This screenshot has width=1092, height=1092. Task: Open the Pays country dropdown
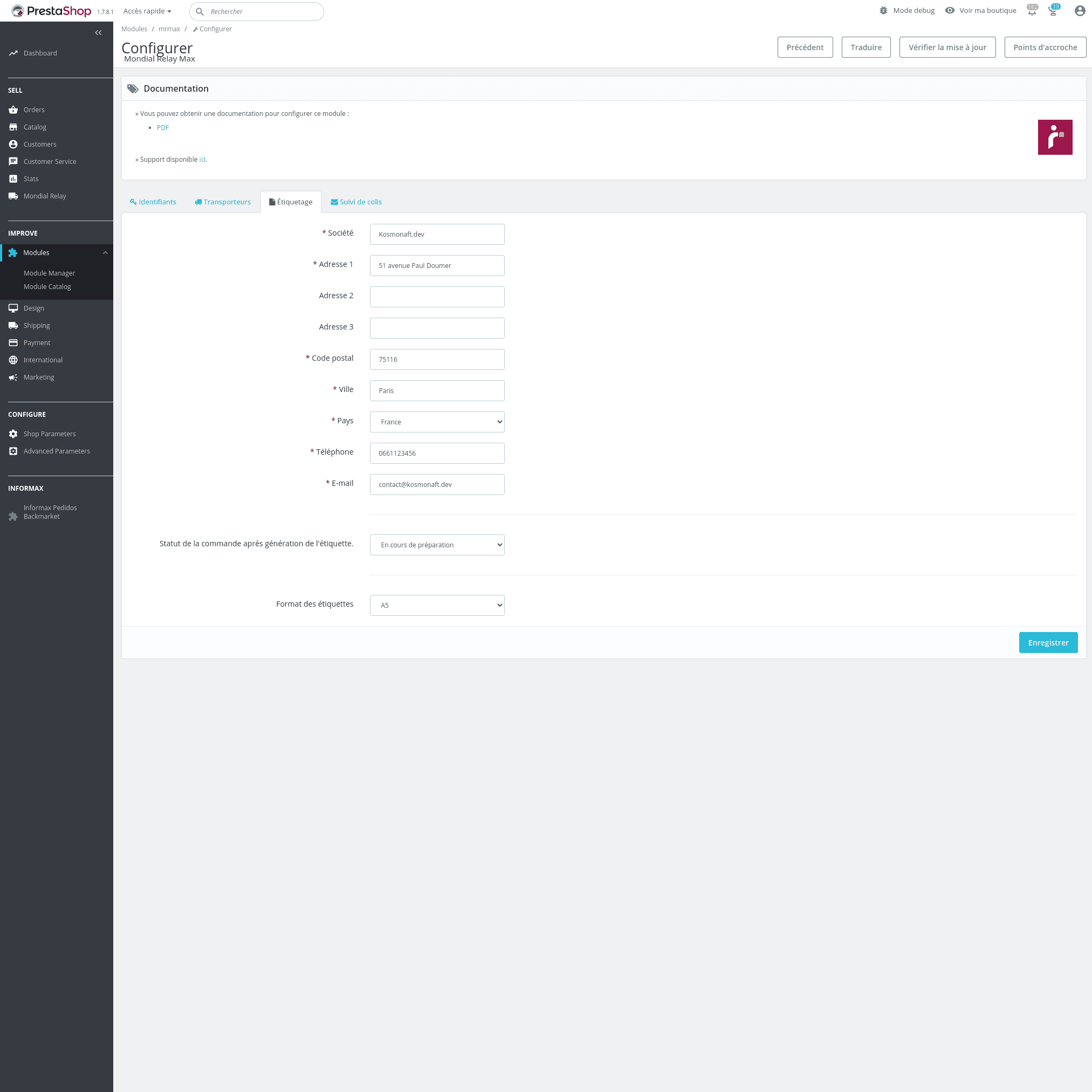tap(437, 422)
